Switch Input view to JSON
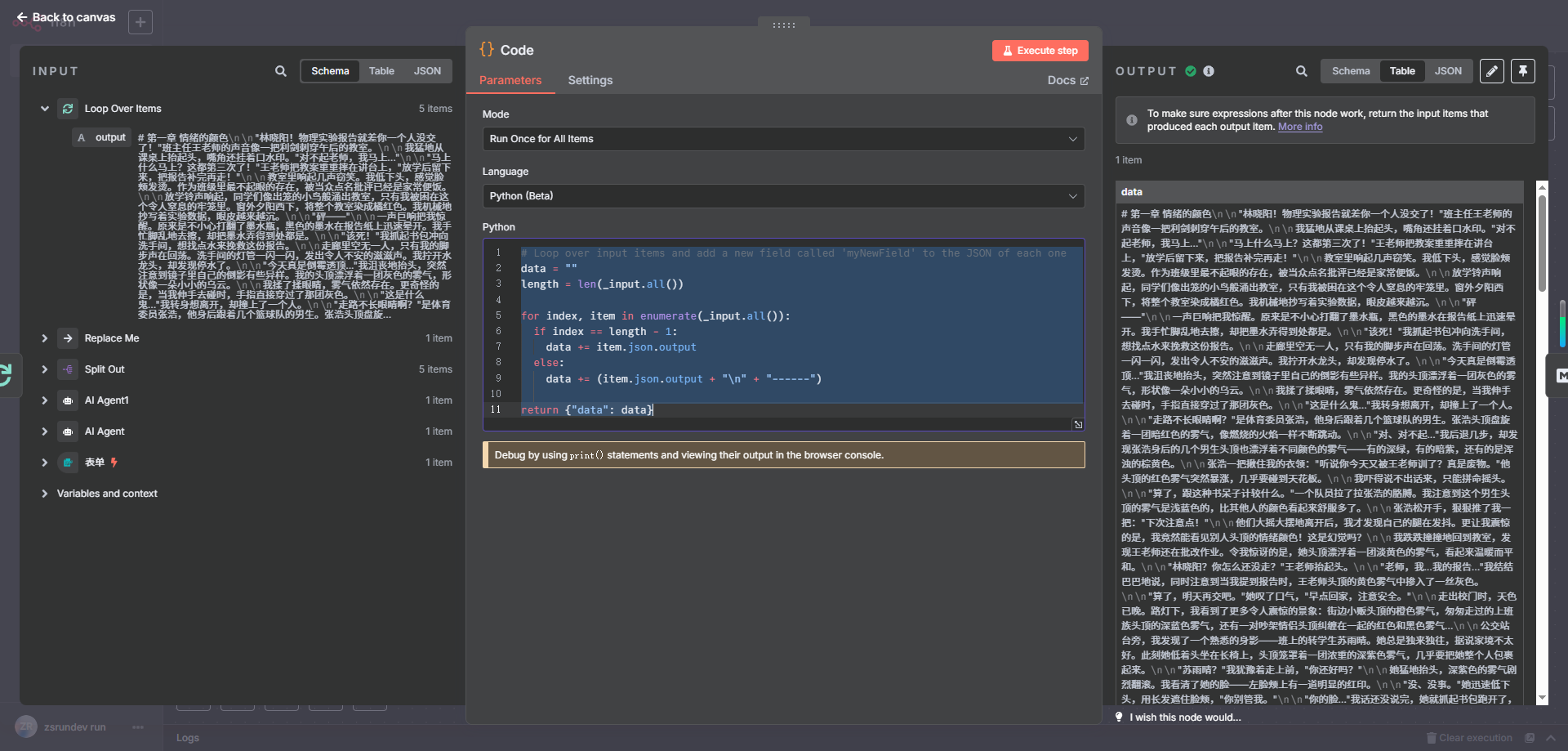1568x751 pixels. pos(426,71)
